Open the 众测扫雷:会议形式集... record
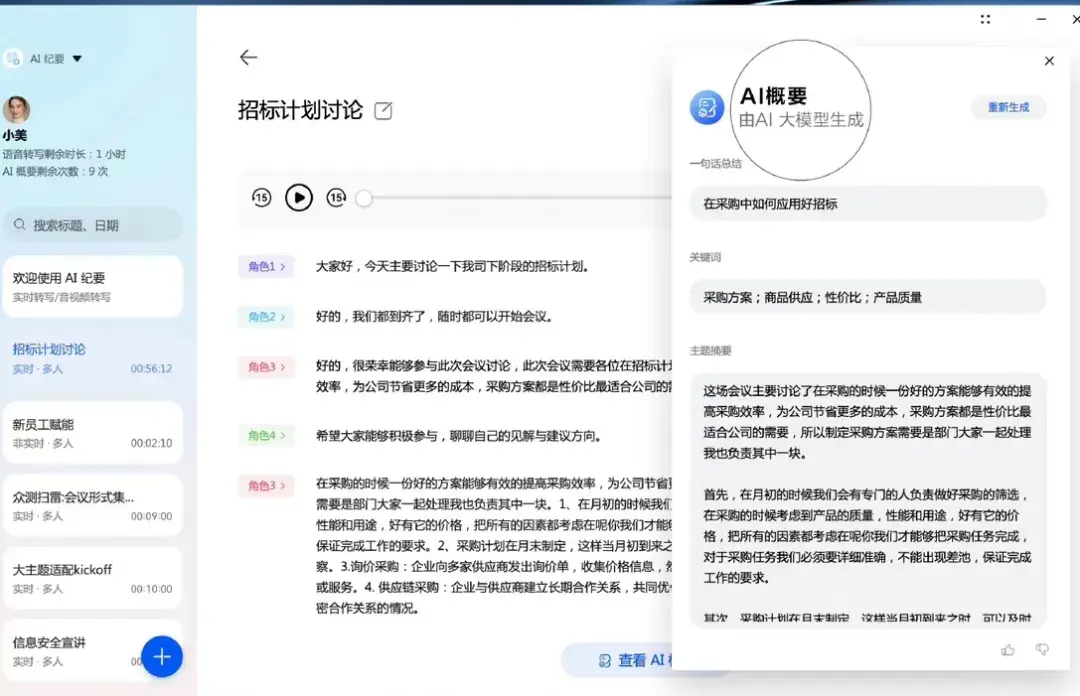1080x696 pixels. click(x=93, y=506)
